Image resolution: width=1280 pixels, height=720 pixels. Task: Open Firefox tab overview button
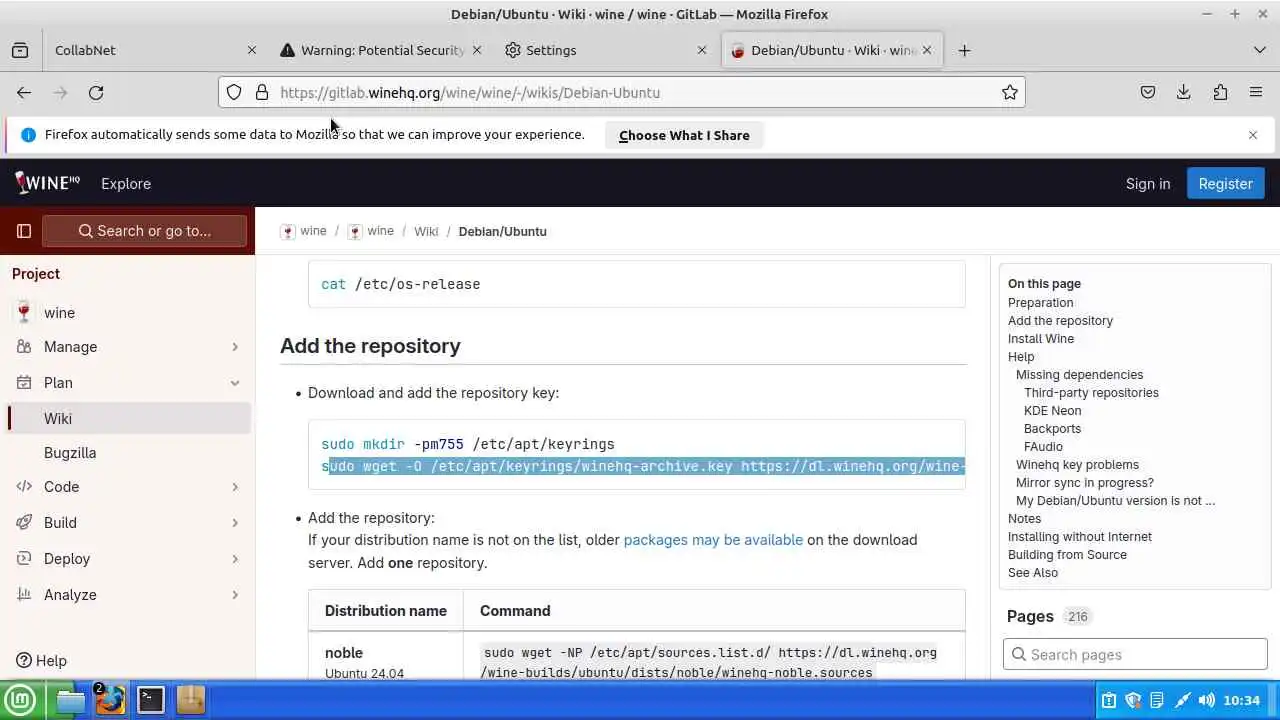click(x=20, y=50)
